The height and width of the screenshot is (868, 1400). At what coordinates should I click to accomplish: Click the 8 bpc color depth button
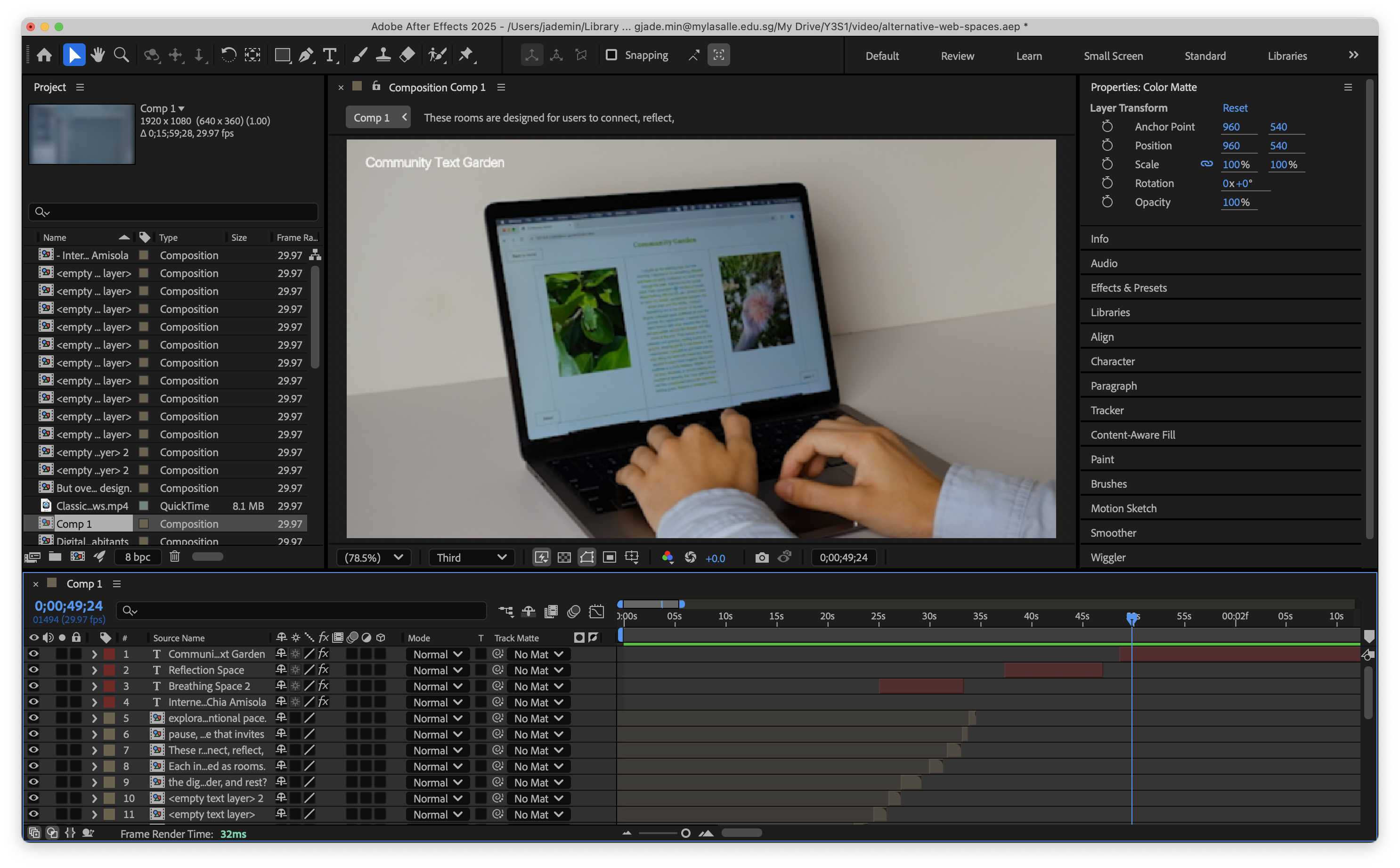pos(138,556)
